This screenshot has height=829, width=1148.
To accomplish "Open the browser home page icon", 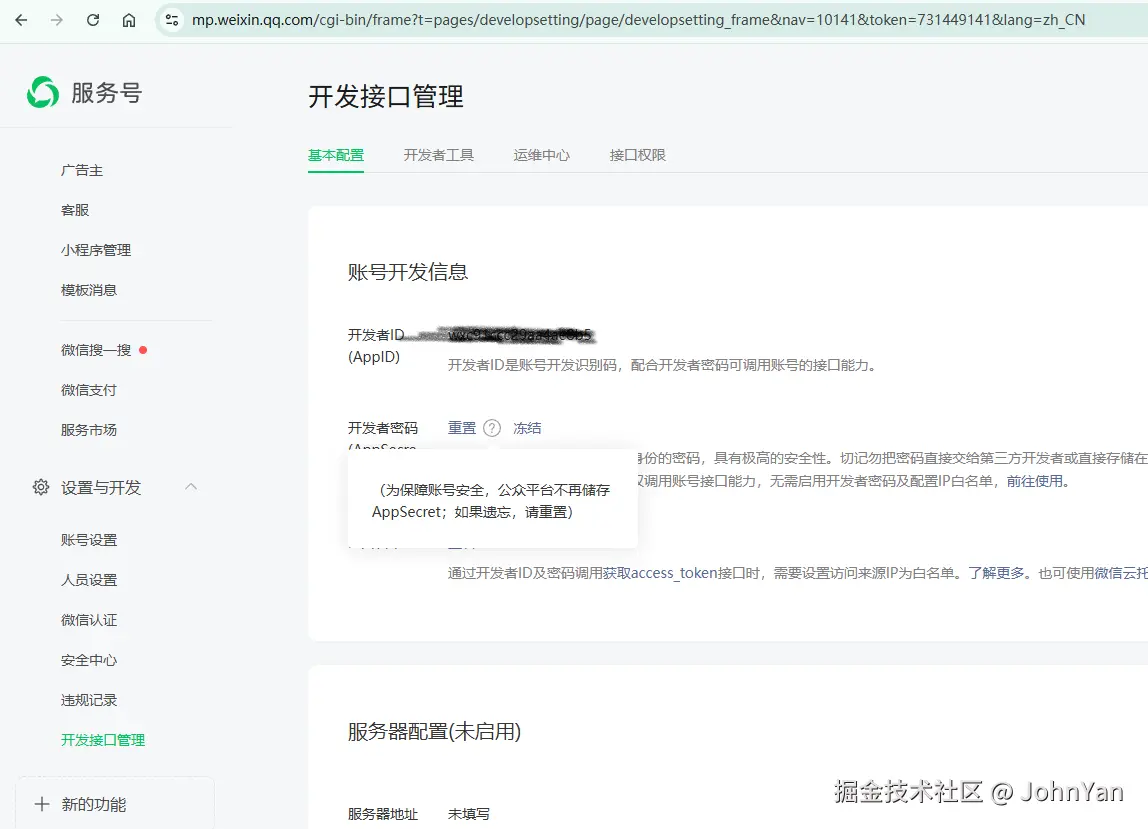I will (129, 20).
